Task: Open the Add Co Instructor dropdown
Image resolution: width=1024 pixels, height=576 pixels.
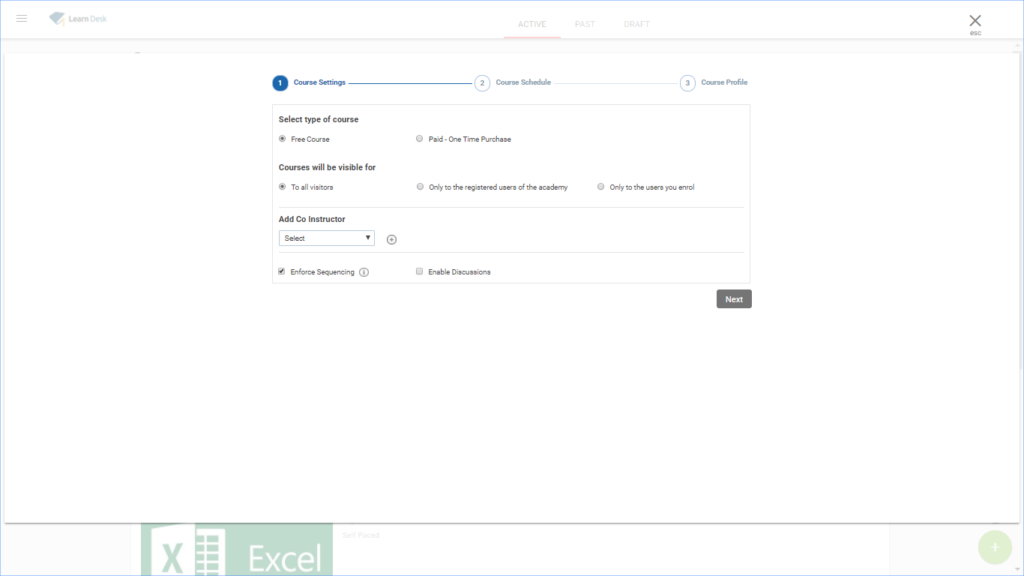Action: [327, 238]
